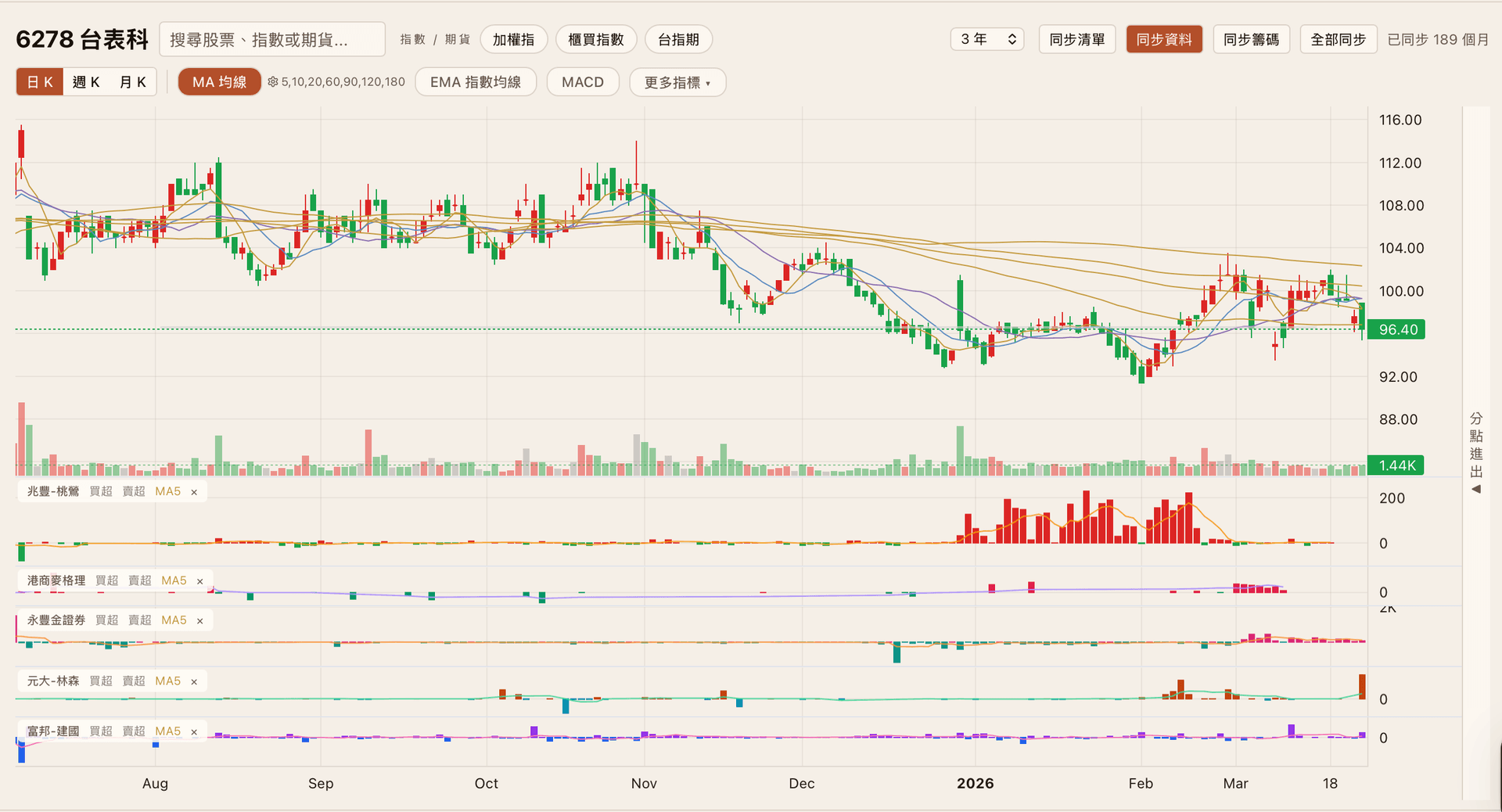Select the 櫃買指數 index shortcut
Viewport: 1502px width, 812px height.
[x=595, y=39]
